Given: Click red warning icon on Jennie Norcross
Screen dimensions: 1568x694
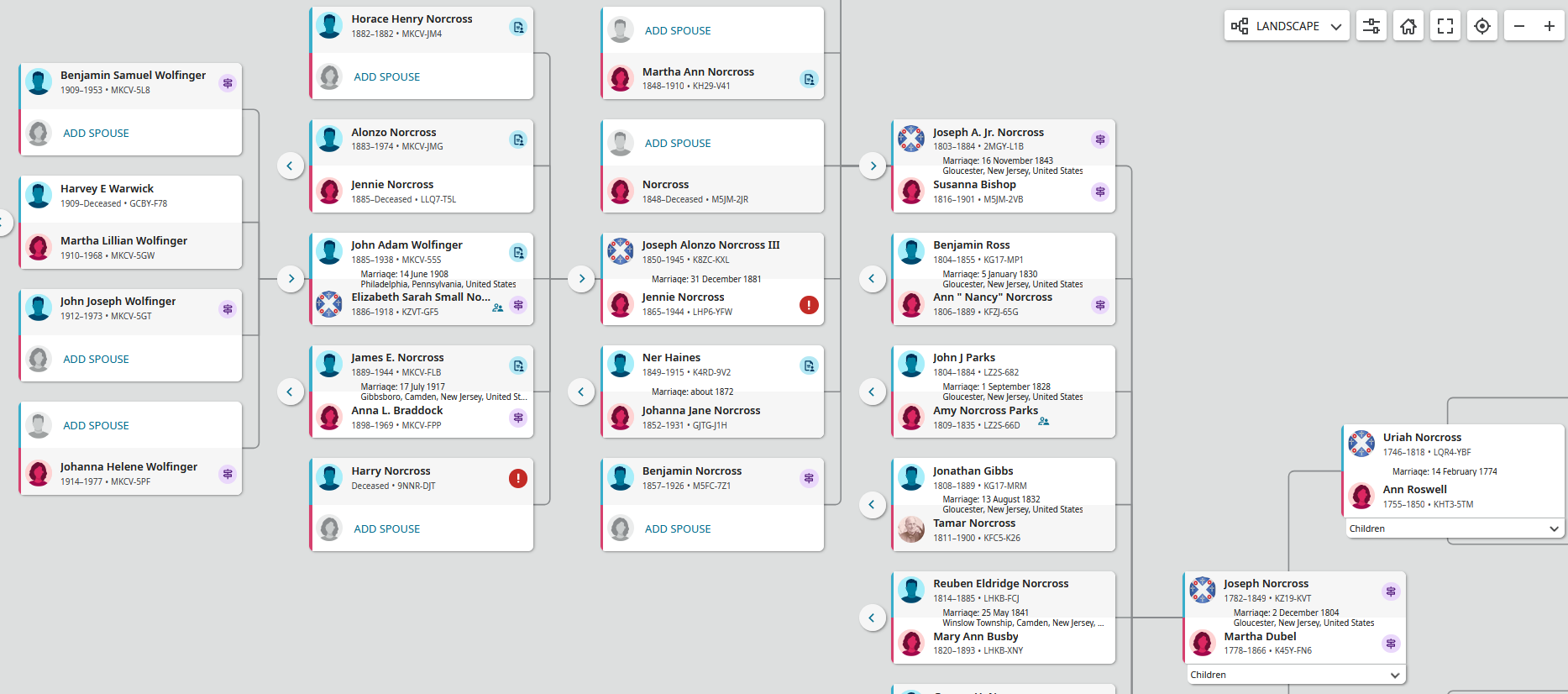Looking at the screenshot, I should [809, 305].
